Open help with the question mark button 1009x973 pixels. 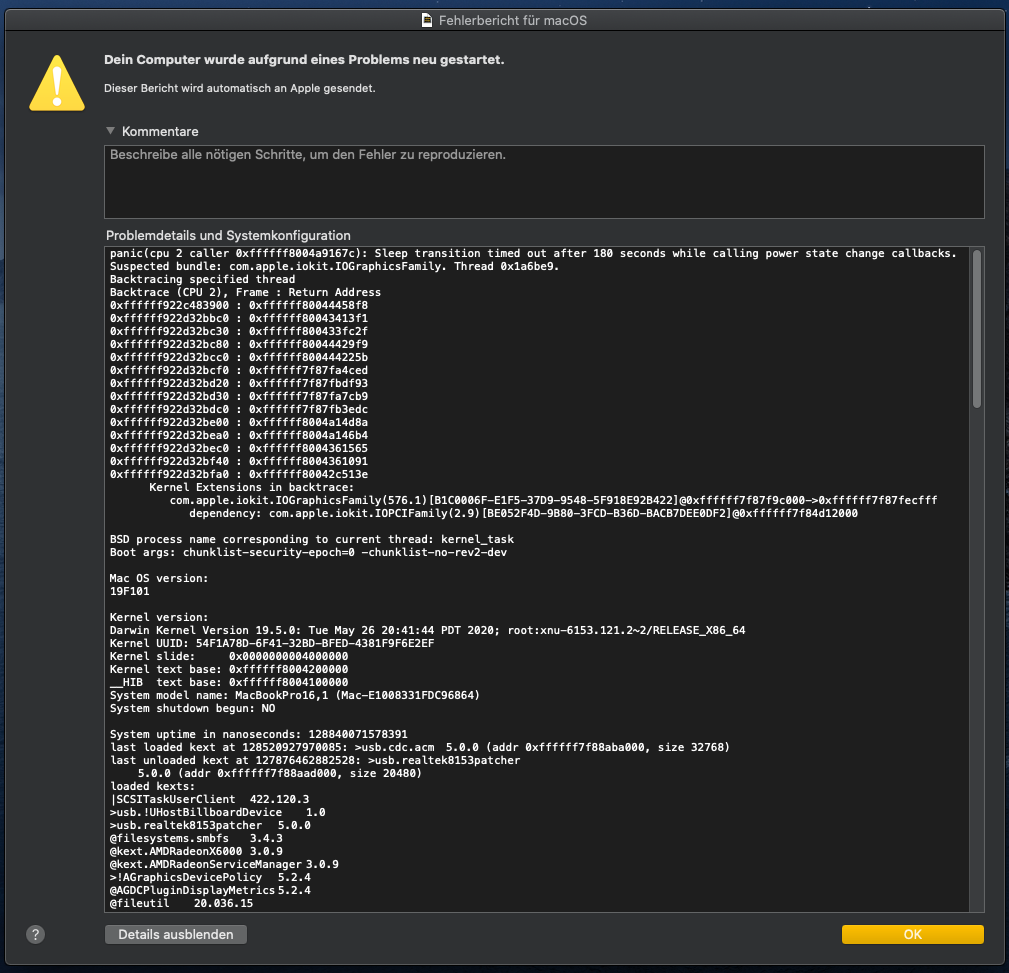point(35,934)
